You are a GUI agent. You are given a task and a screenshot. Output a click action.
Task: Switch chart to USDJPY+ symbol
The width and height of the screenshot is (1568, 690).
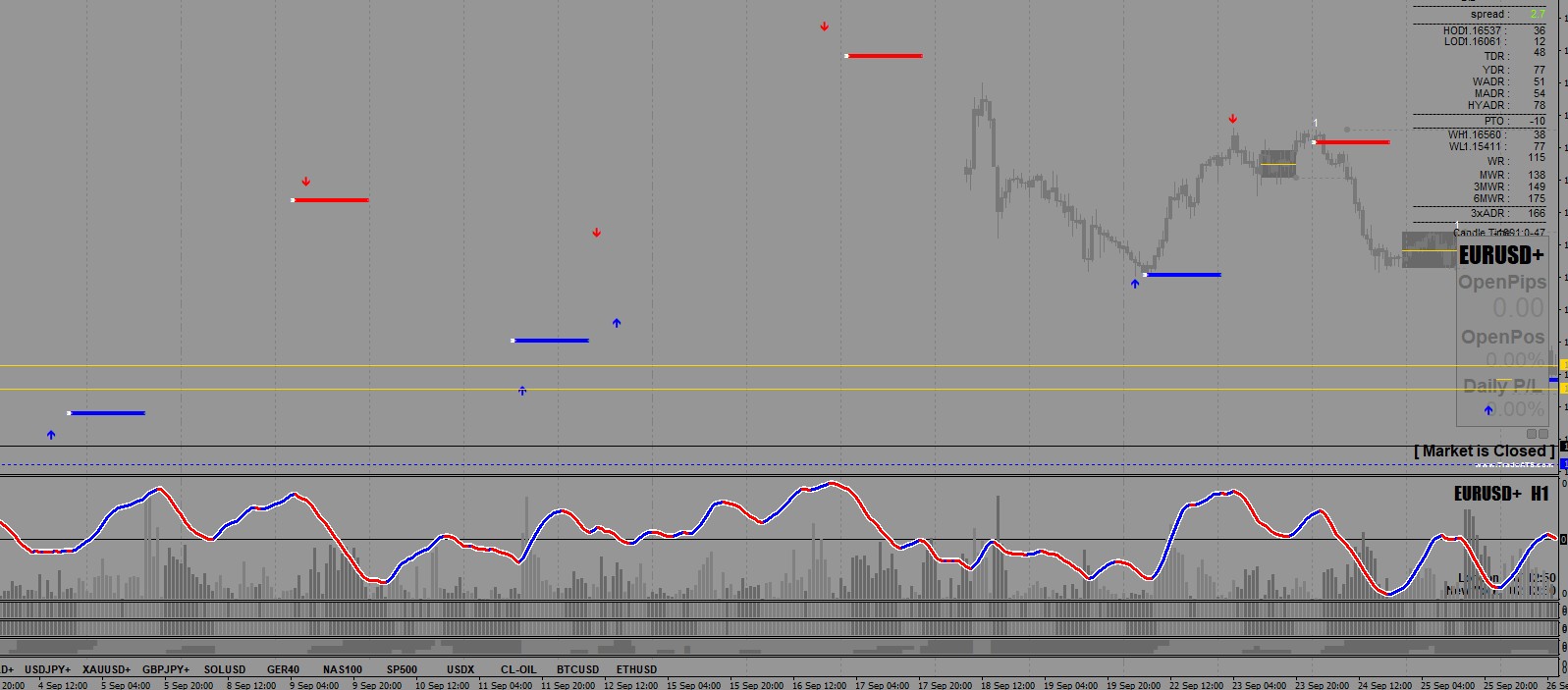click(47, 669)
